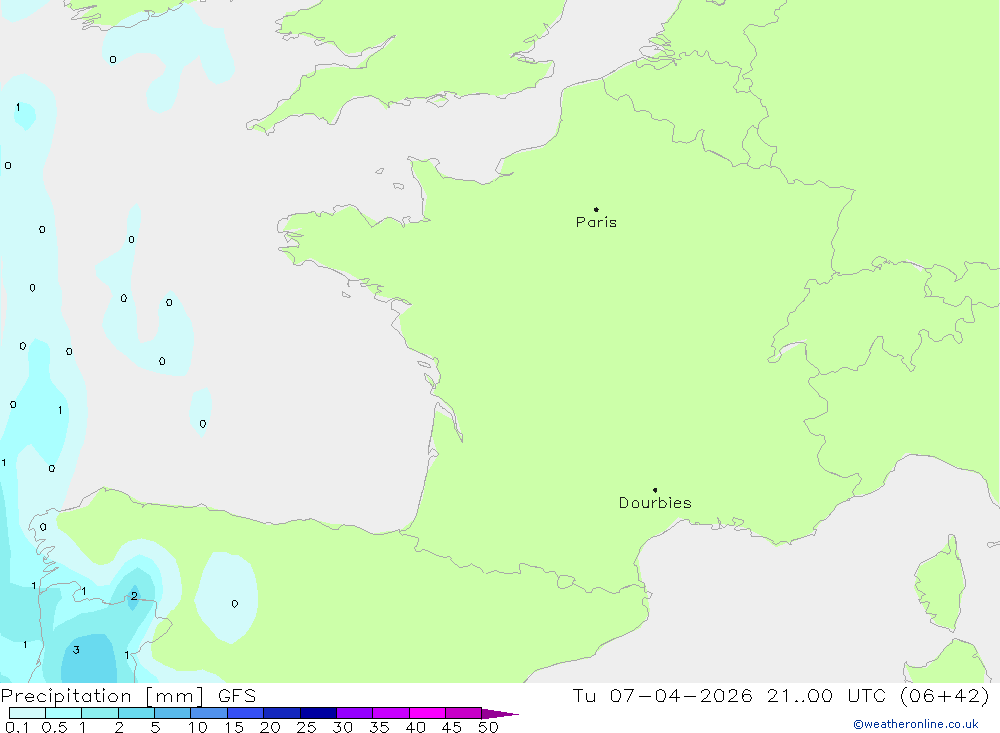This screenshot has width=1000, height=733.
Task: Pick the 45–50 mm legend swatch
Action: [x=464, y=713]
